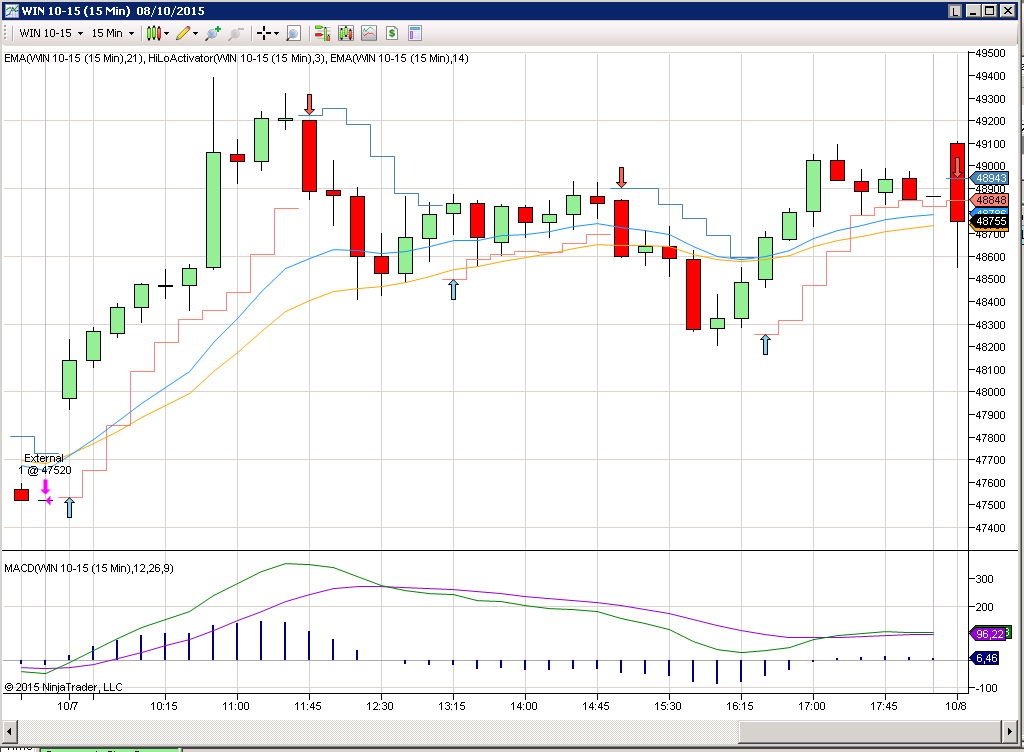The height and width of the screenshot is (752, 1024).
Task: Click the black 48755 price marker
Action: click(x=991, y=221)
